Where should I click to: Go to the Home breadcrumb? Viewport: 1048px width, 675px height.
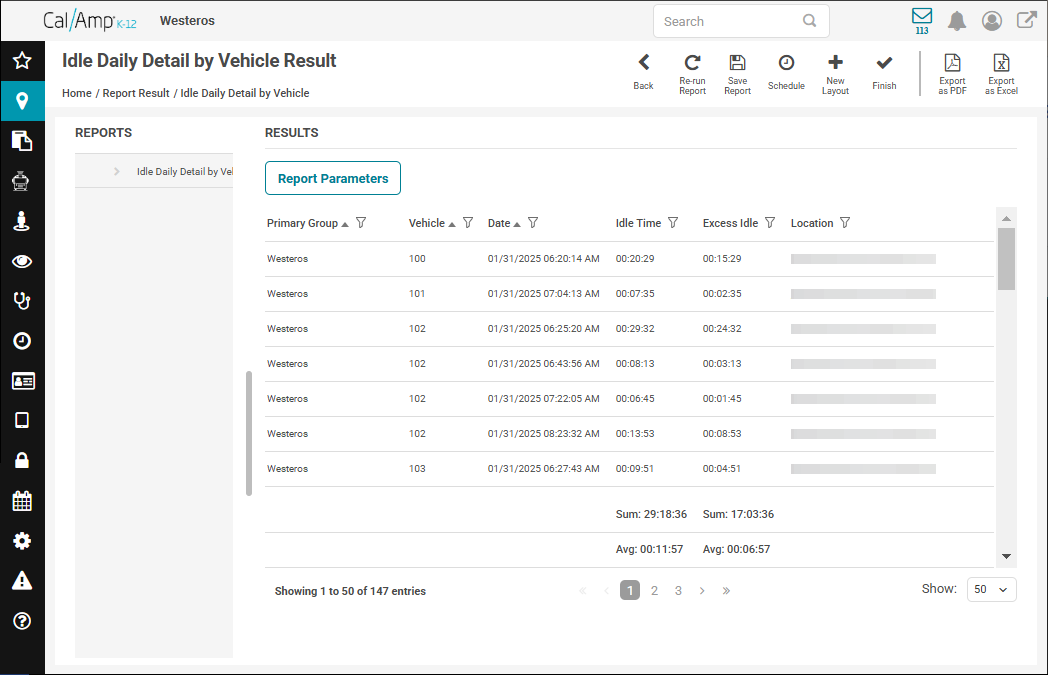(x=77, y=93)
